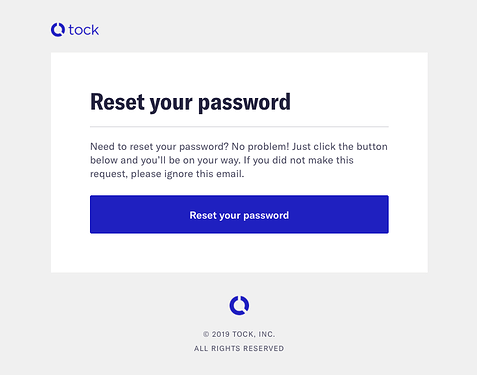Click the "please ignore this email" text
The image size is (477, 375).
click(187, 174)
